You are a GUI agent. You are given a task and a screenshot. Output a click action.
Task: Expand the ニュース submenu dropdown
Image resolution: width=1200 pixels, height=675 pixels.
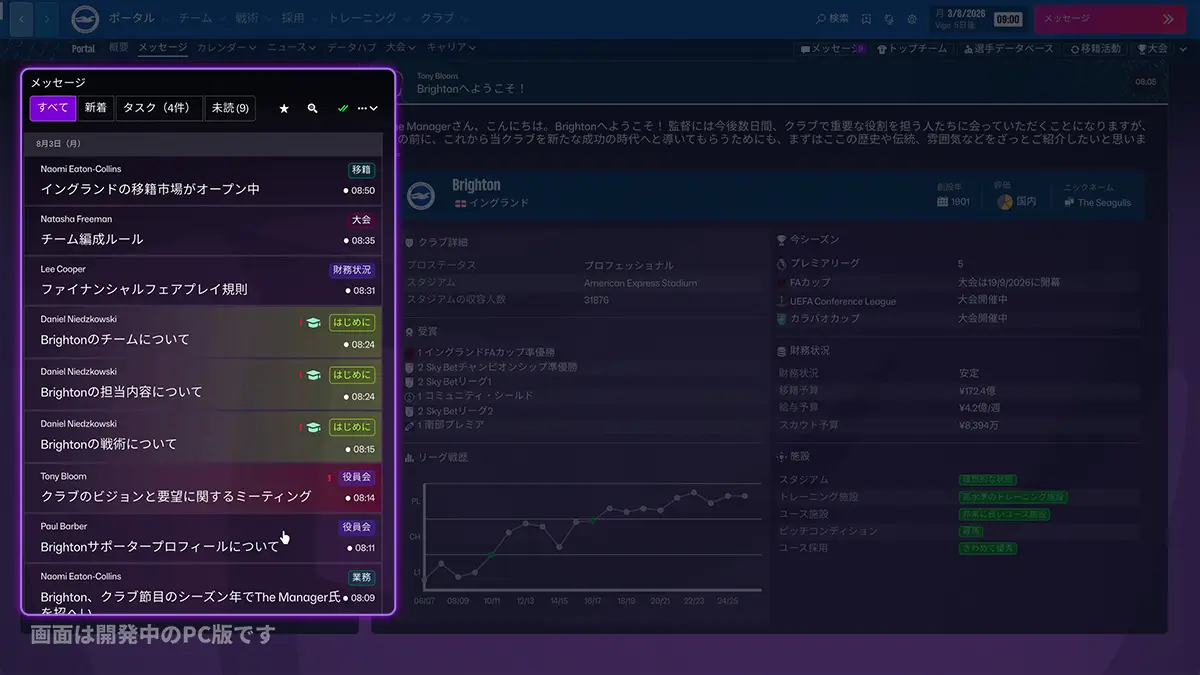coord(292,48)
